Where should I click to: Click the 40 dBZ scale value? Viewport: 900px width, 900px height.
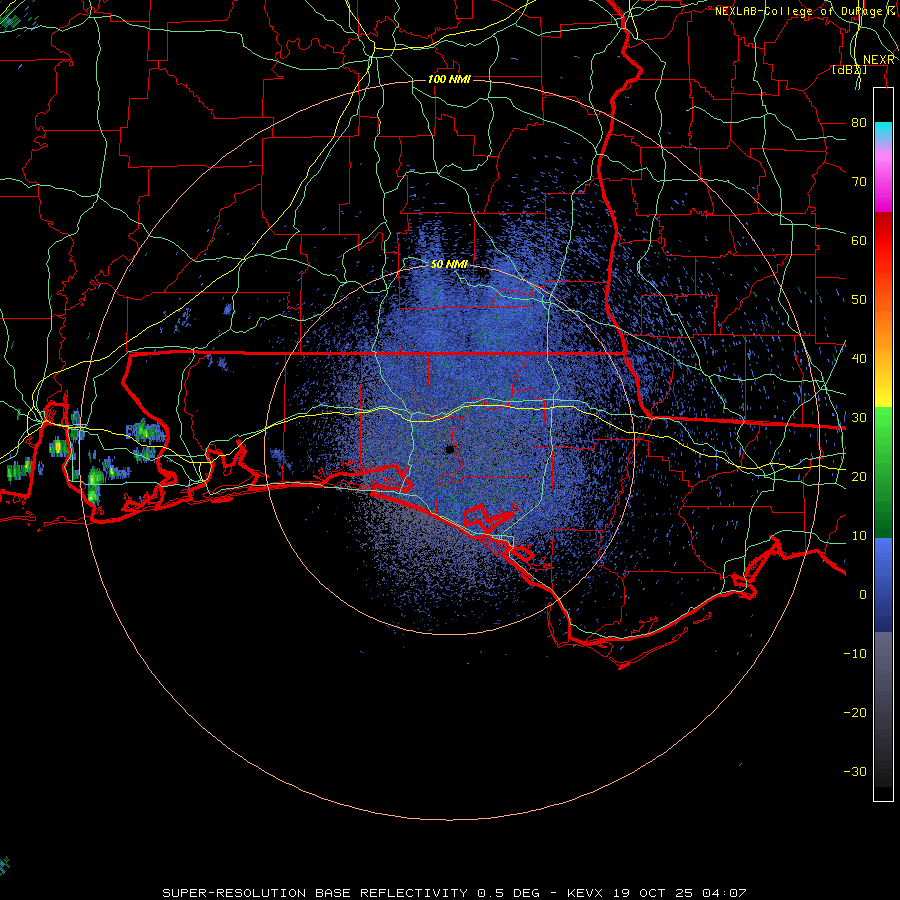pyautogui.click(x=859, y=359)
